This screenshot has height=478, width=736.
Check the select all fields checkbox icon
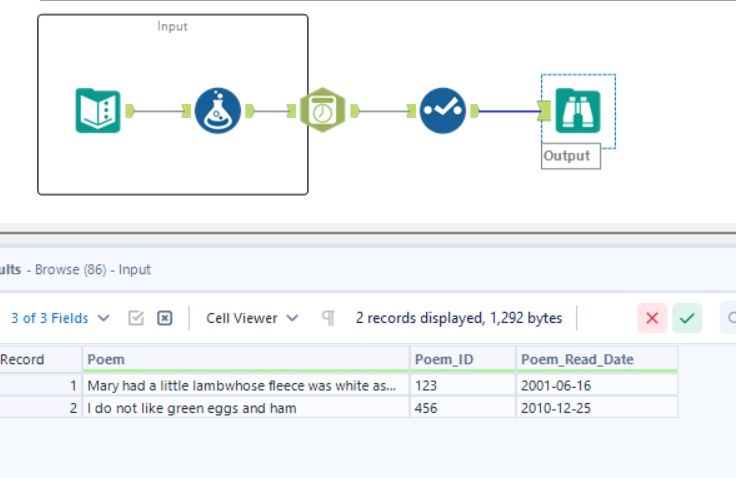click(137, 318)
